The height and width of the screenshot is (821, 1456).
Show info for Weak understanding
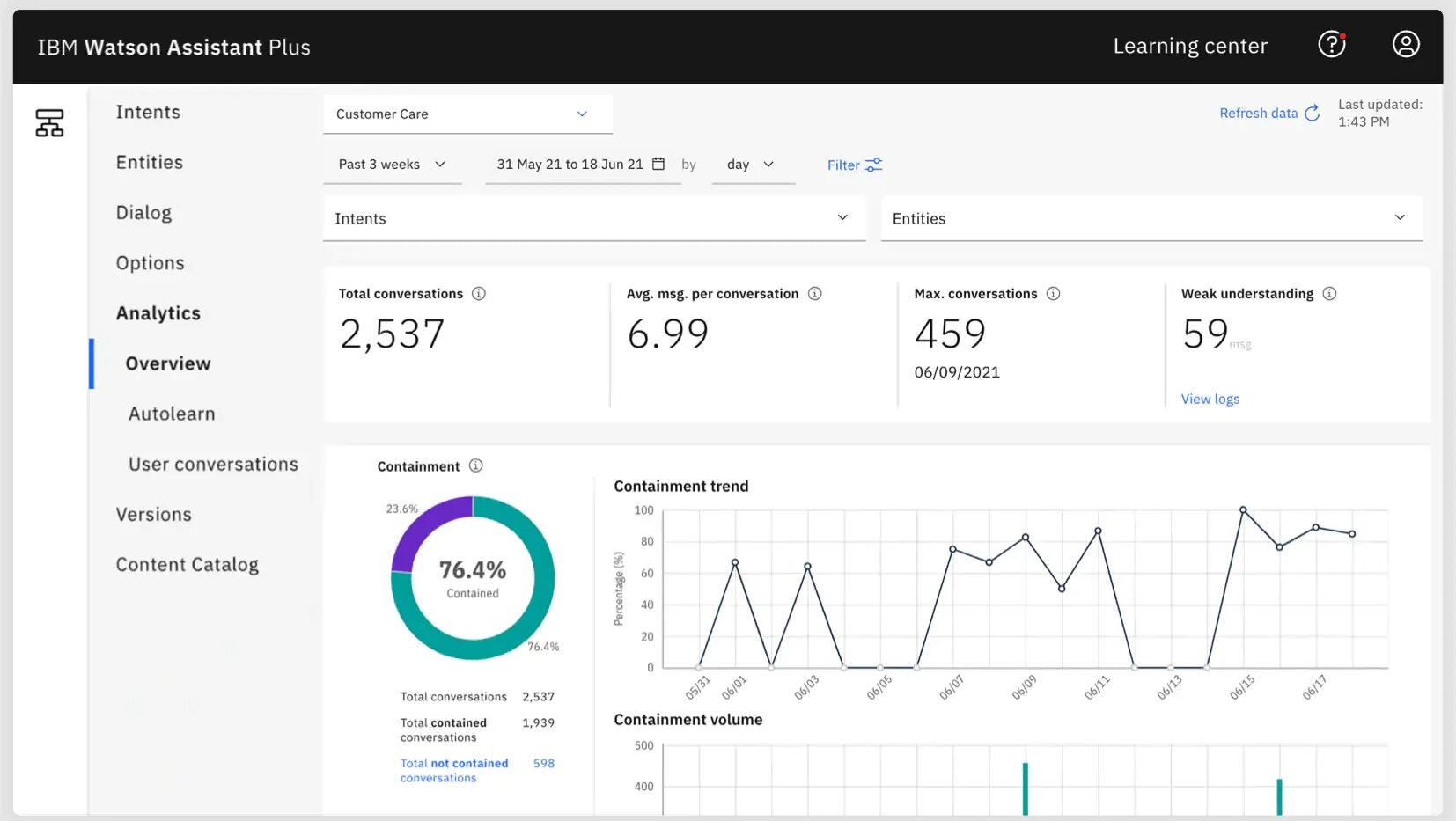tap(1329, 294)
